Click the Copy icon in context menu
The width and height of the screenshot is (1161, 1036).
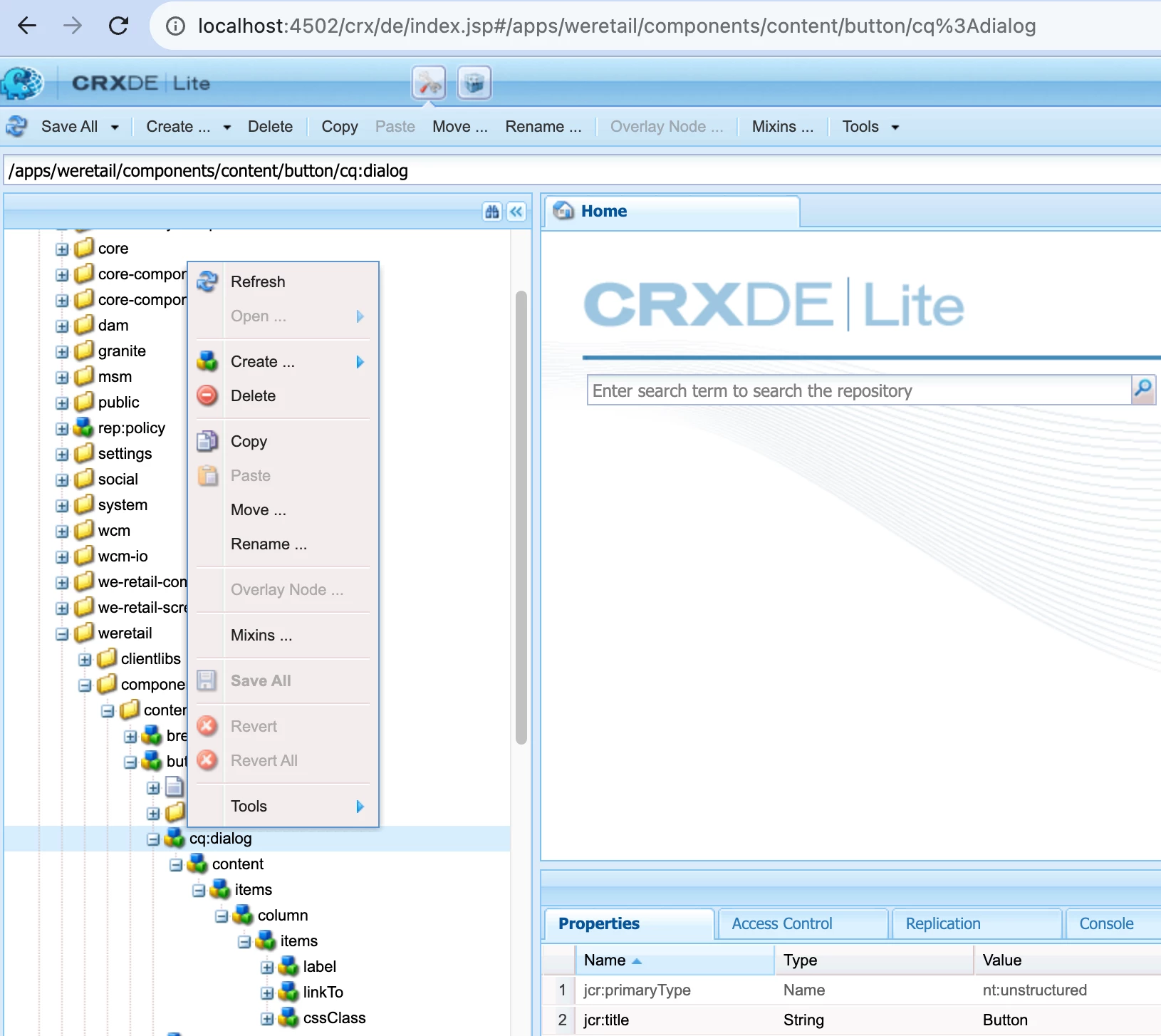point(207,441)
